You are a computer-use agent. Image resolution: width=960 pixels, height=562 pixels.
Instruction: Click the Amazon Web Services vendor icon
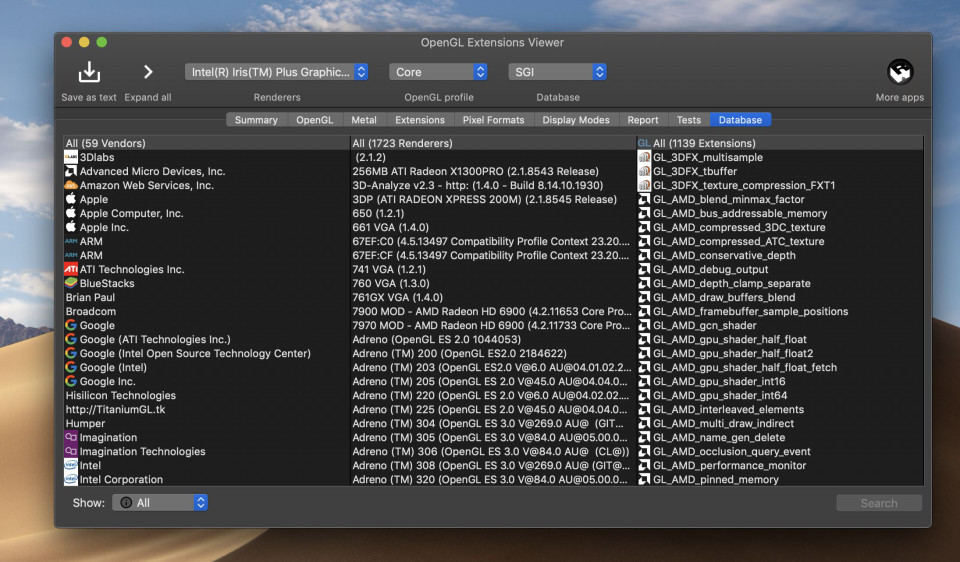[71, 185]
